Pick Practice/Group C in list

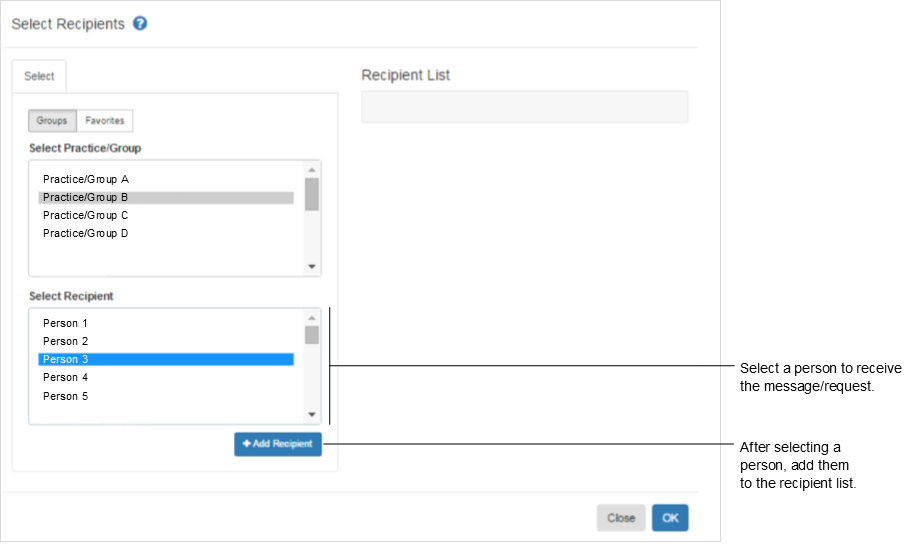click(x=86, y=215)
